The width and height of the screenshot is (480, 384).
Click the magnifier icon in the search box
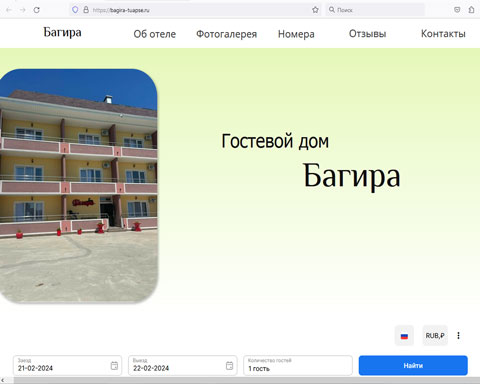coord(332,10)
